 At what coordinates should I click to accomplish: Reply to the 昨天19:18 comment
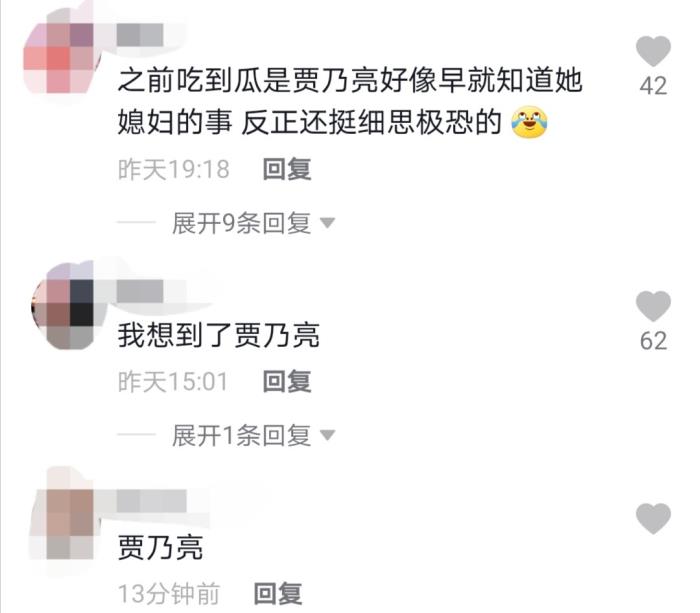[287, 169]
